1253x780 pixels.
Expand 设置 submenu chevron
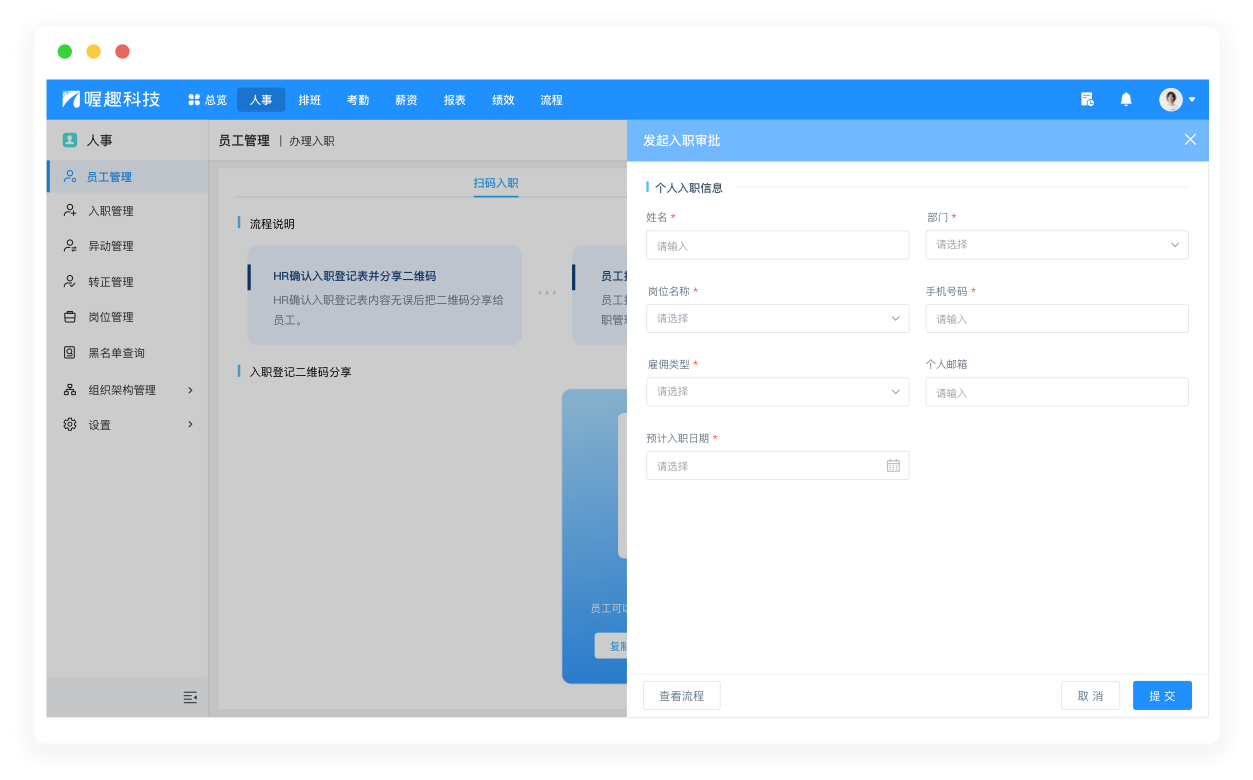(190, 425)
